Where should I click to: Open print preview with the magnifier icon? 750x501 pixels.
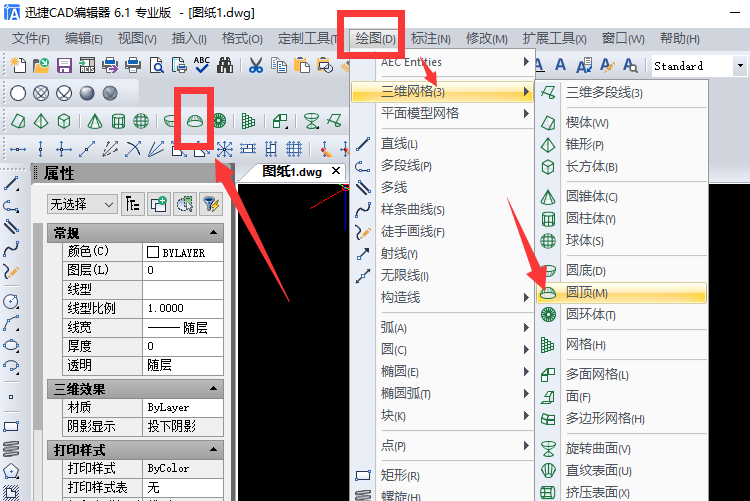[x=156, y=65]
